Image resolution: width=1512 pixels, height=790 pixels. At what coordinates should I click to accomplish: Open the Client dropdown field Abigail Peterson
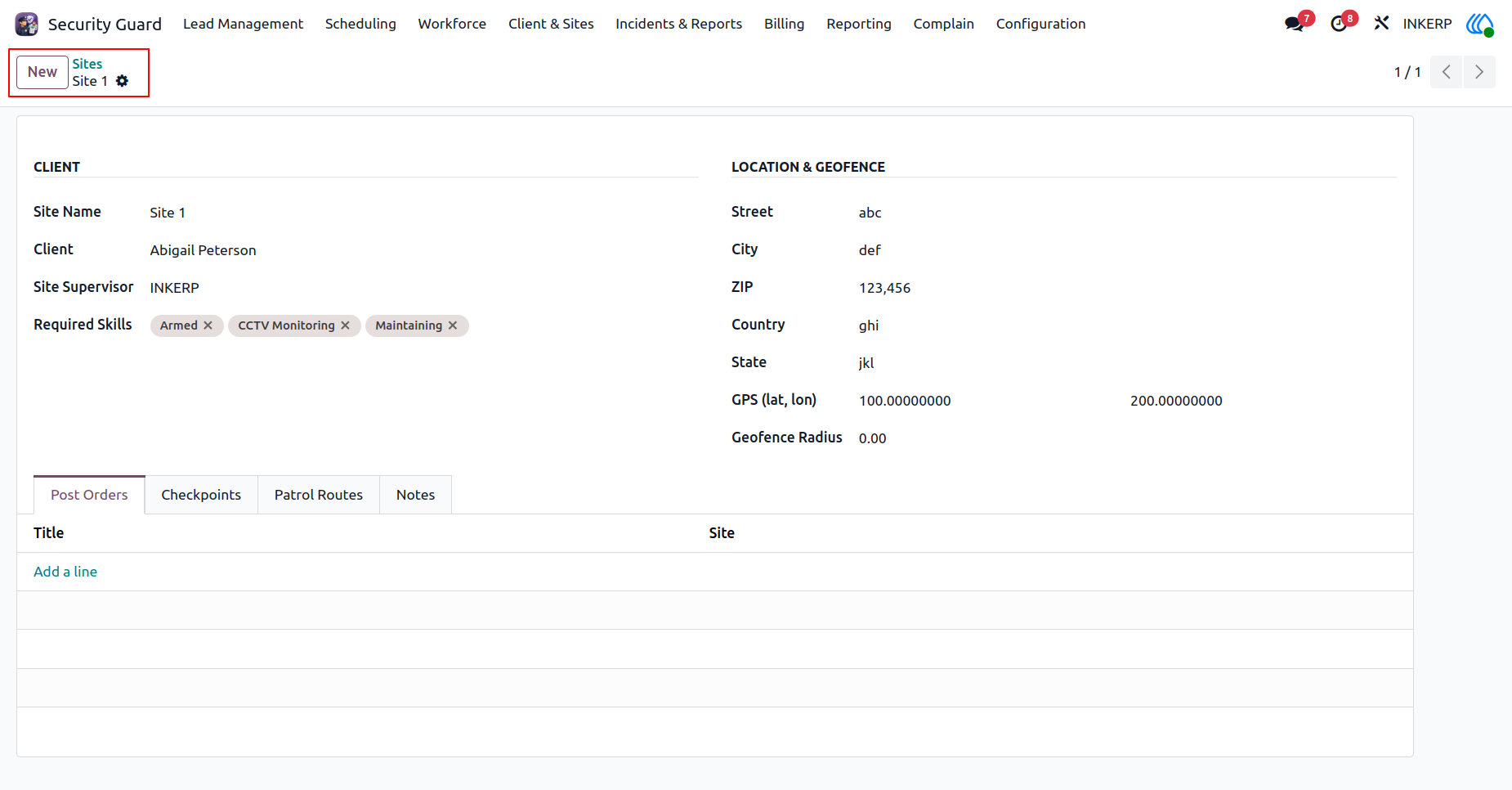(423, 250)
